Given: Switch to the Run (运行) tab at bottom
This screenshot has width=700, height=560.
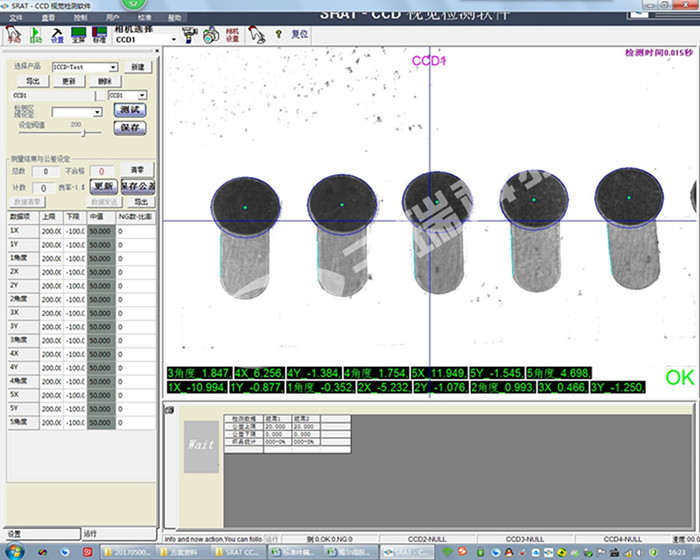Looking at the screenshot, I should [x=119, y=533].
